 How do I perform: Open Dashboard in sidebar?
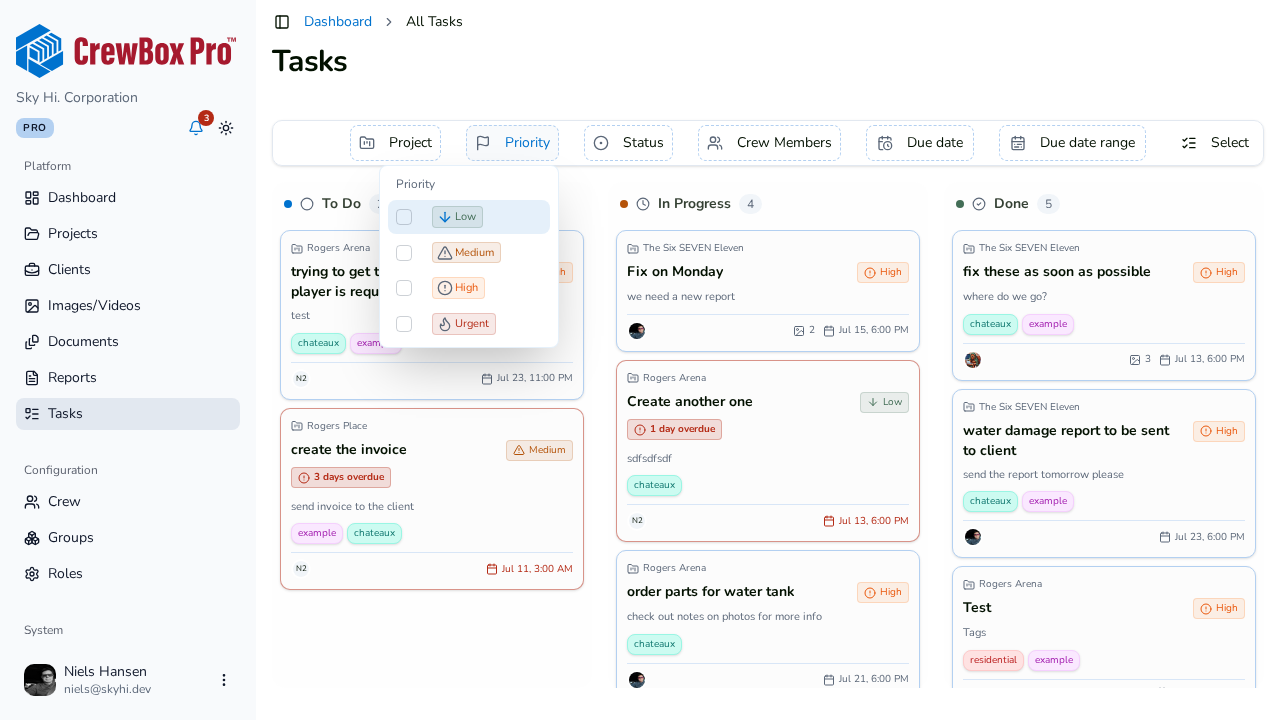click(128, 198)
